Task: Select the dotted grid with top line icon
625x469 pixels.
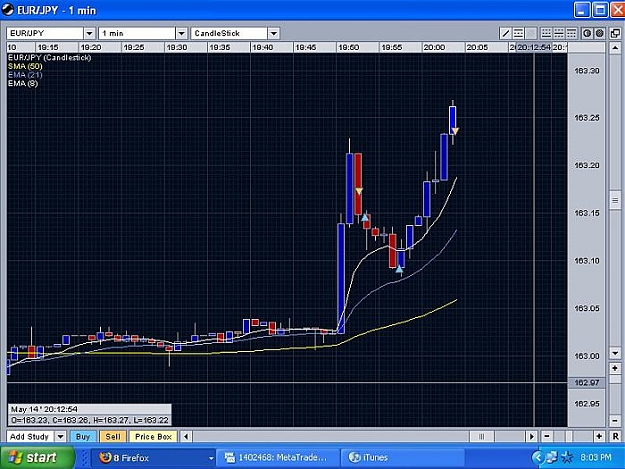Action: [x=571, y=33]
